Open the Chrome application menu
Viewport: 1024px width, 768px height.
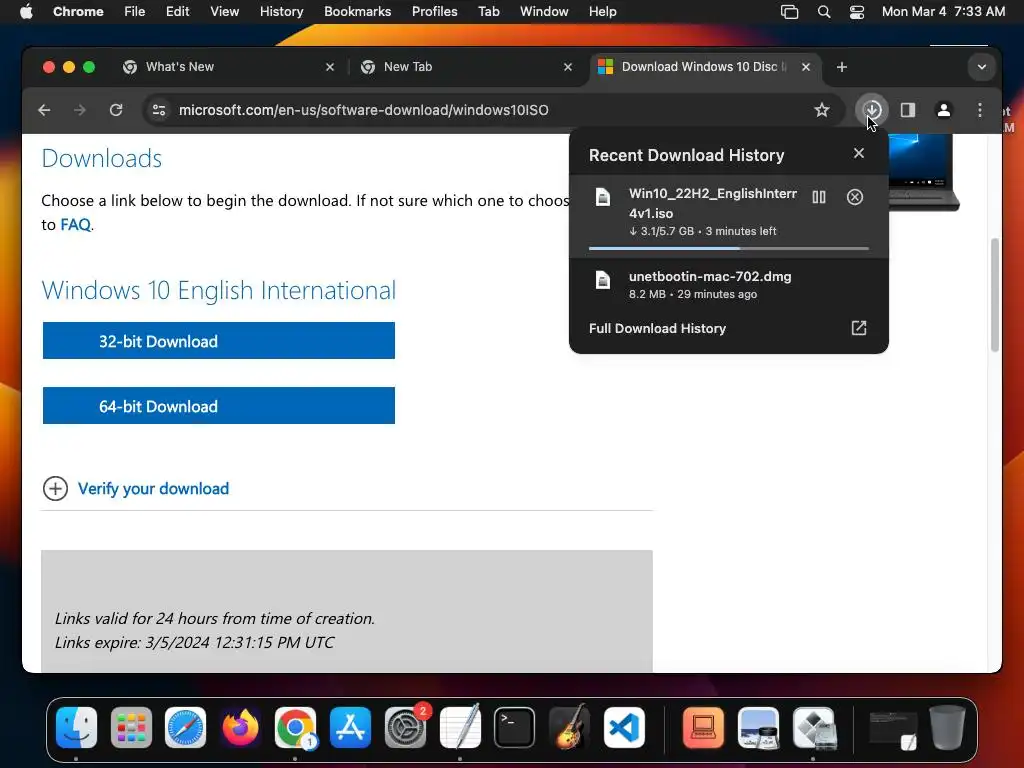(x=78, y=12)
